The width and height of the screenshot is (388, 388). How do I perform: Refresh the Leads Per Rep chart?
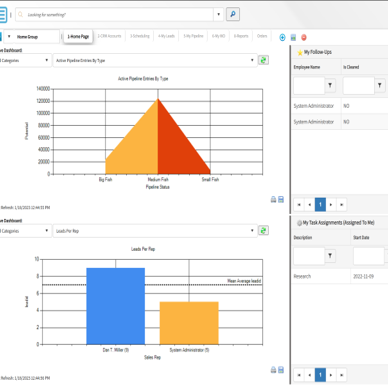263,231
